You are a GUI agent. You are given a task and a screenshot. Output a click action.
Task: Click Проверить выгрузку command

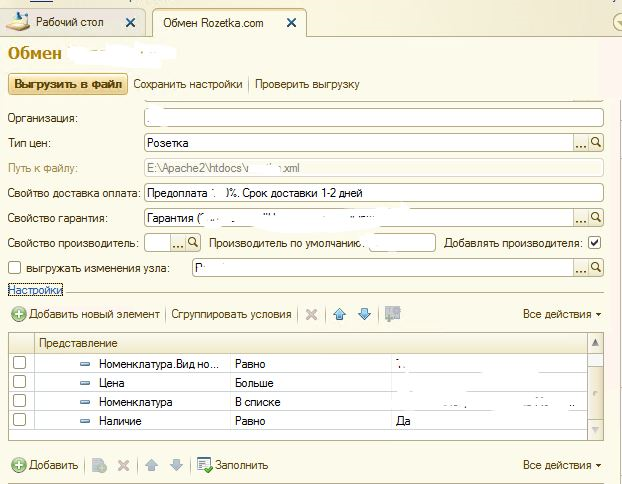(307, 84)
